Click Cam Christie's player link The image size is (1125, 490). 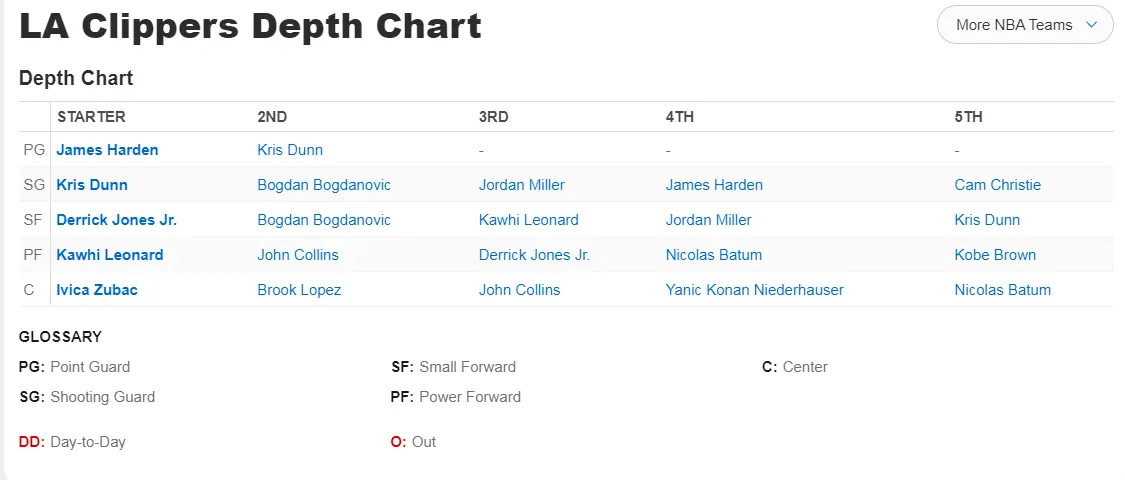[998, 185]
